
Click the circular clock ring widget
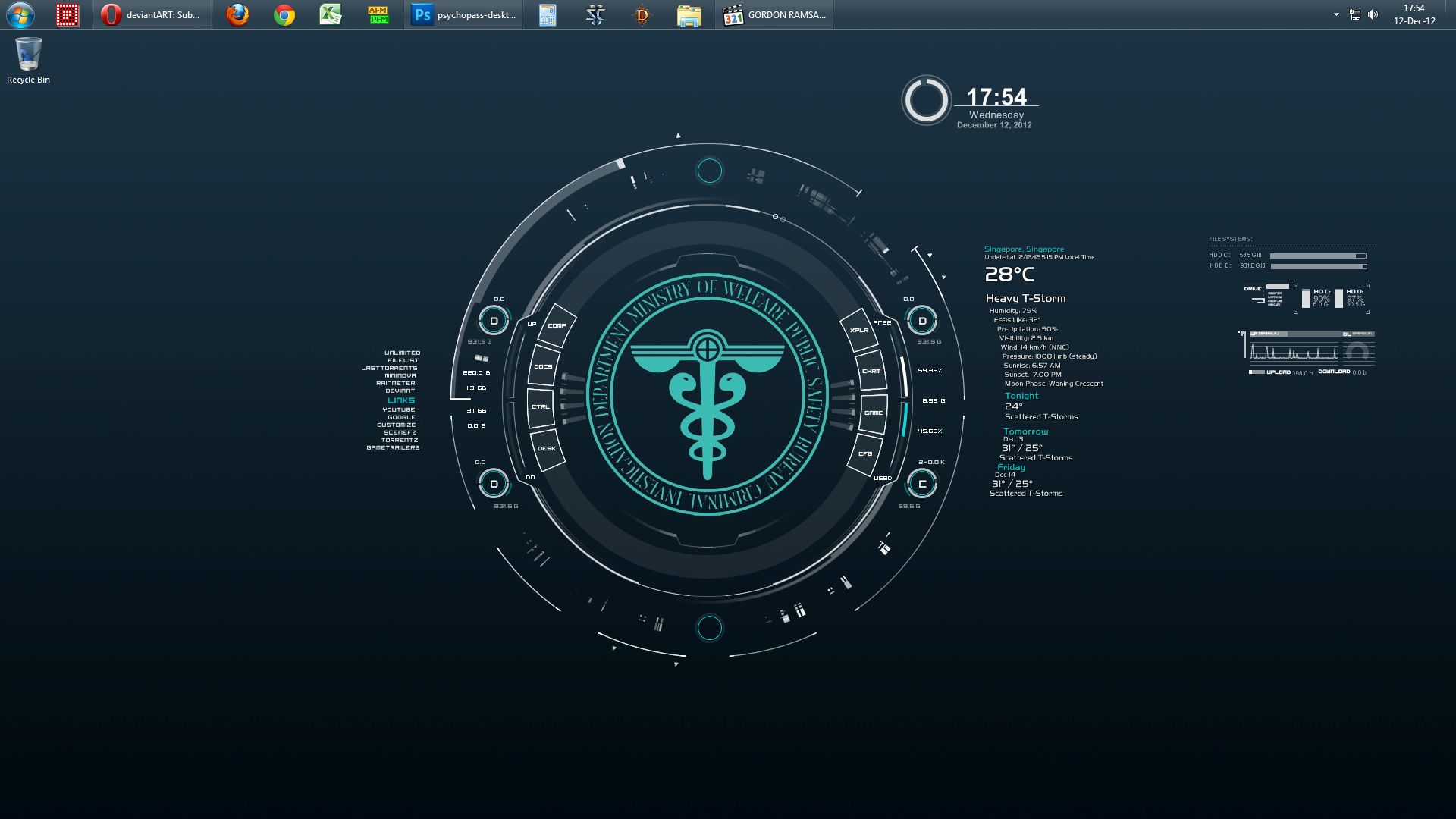coord(926,100)
